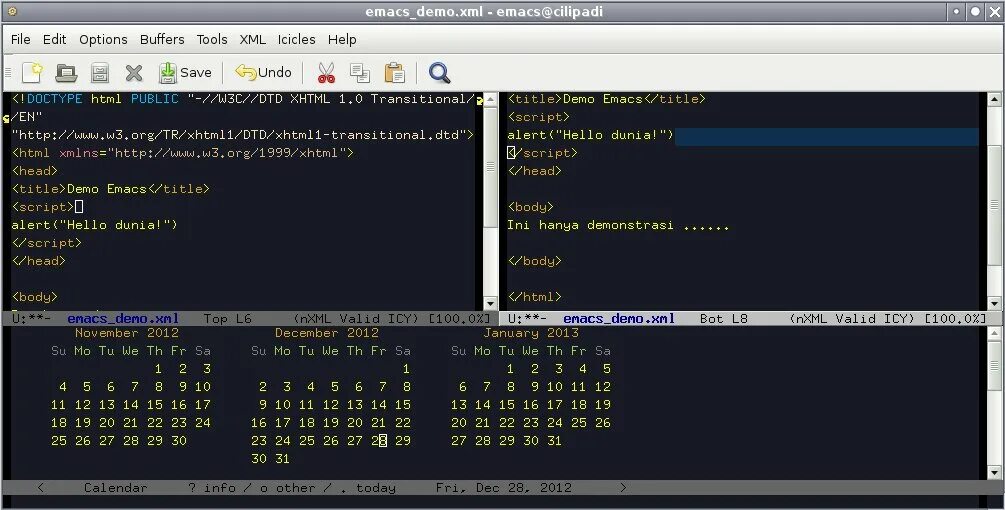Click 'today' in calendar mode line

click(376, 488)
